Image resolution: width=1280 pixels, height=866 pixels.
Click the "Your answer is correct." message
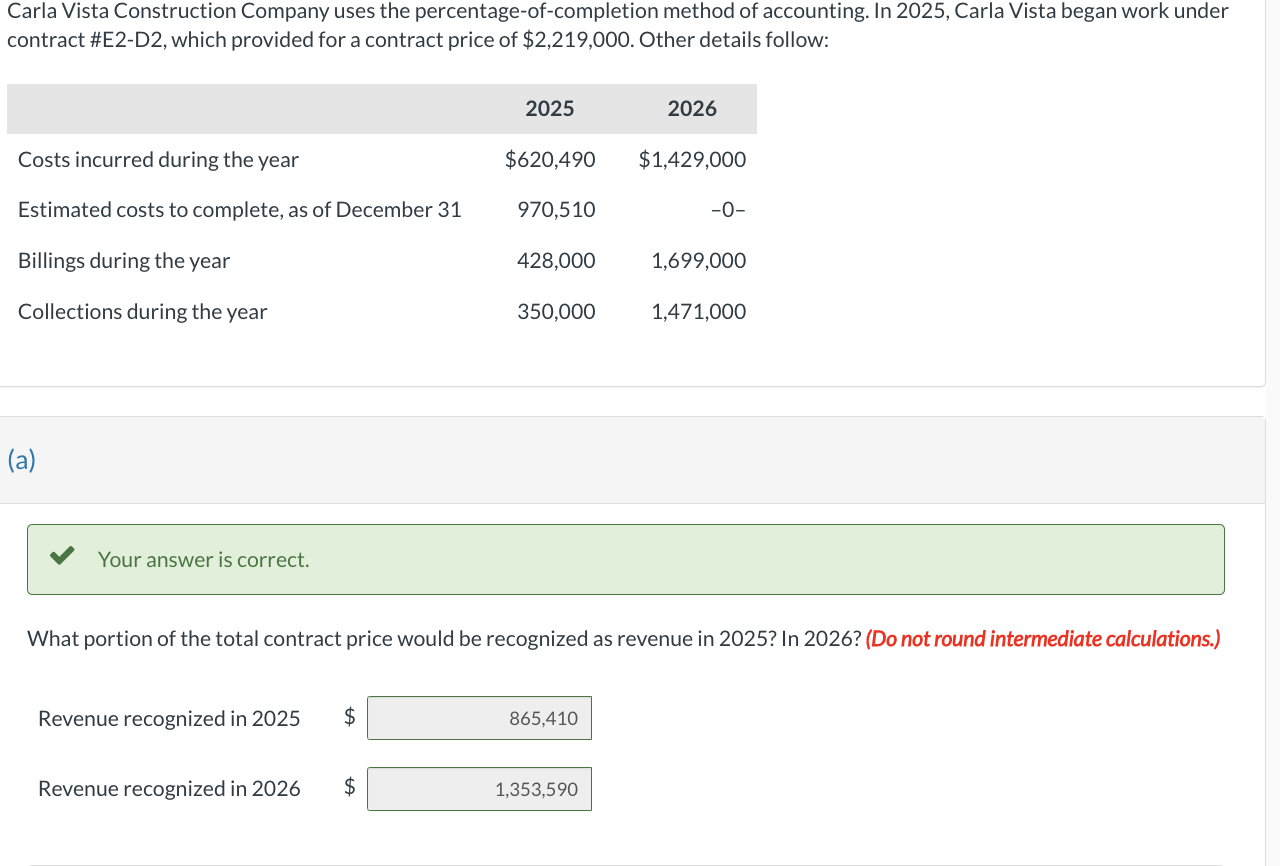[x=204, y=560]
